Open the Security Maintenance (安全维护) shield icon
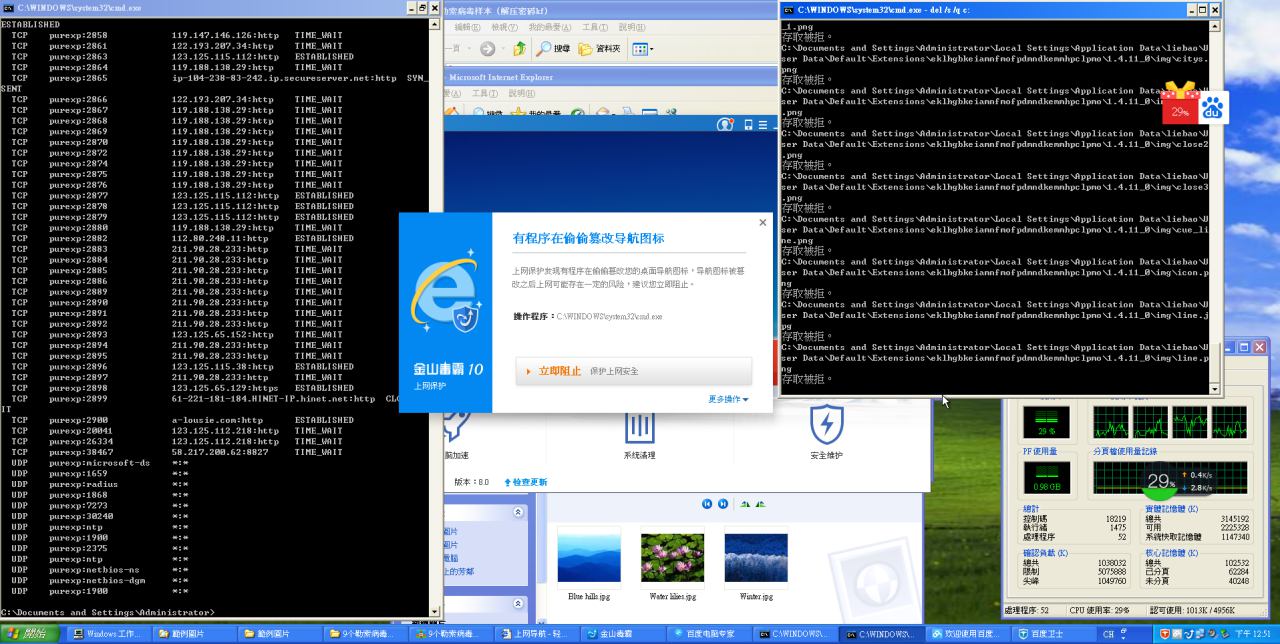 point(826,425)
